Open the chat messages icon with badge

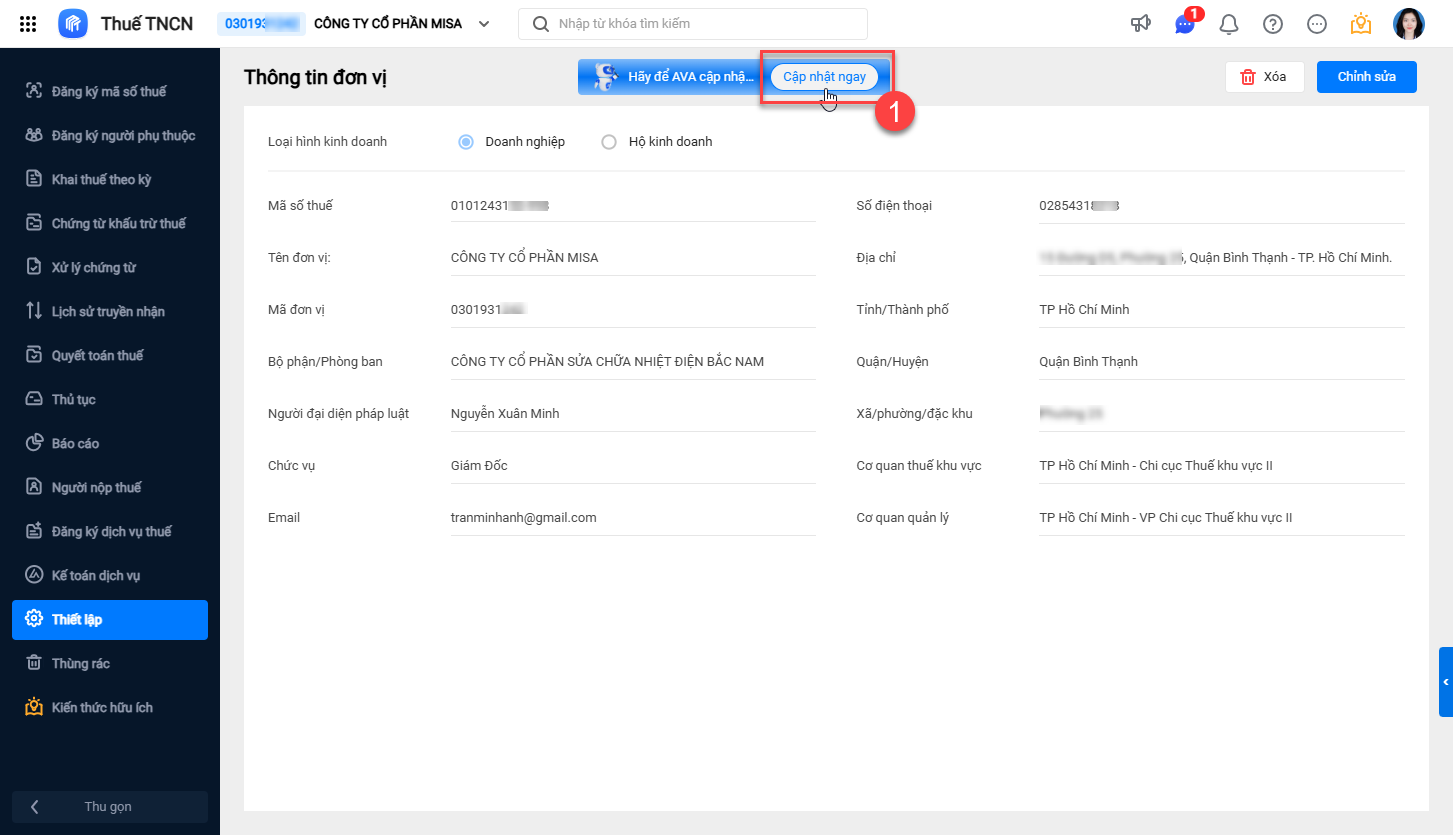pos(1185,24)
